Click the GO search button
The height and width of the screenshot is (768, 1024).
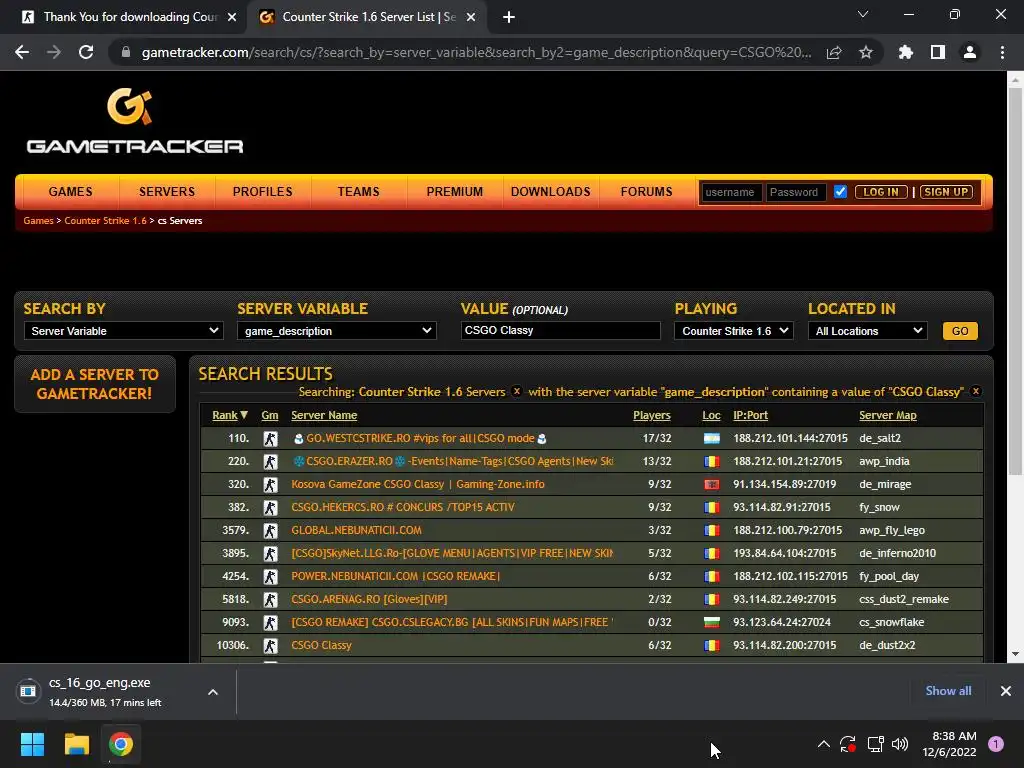click(960, 330)
